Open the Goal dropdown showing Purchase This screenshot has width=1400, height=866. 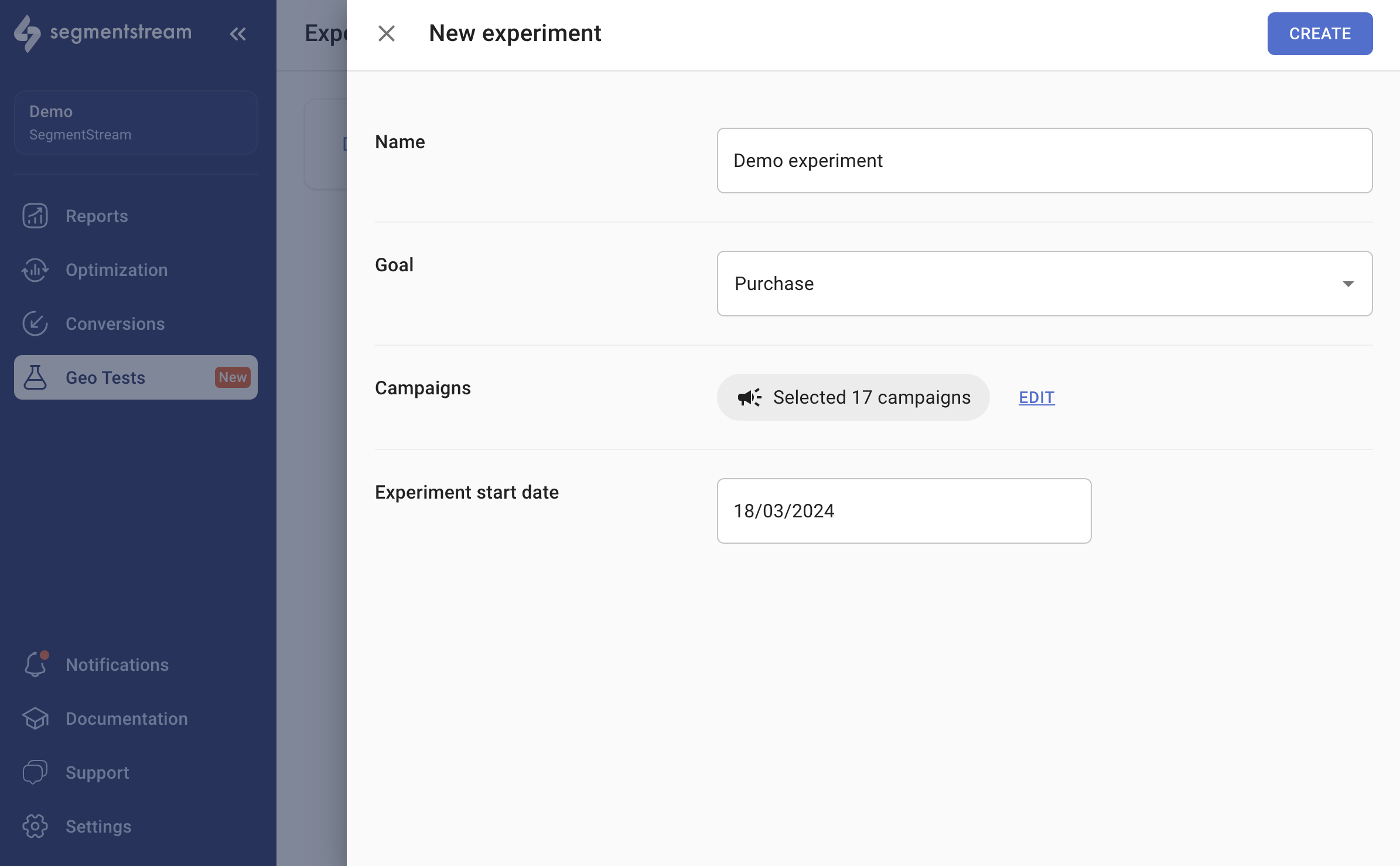pyautogui.click(x=1043, y=284)
